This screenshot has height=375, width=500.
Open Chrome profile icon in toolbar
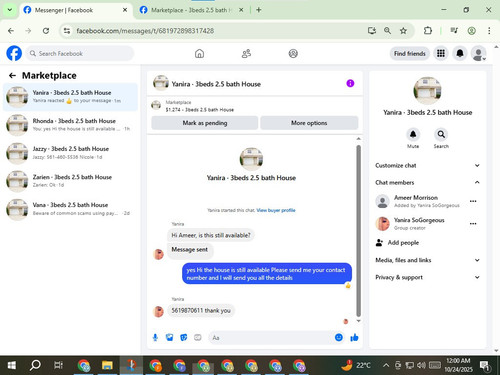click(x=471, y=31)
